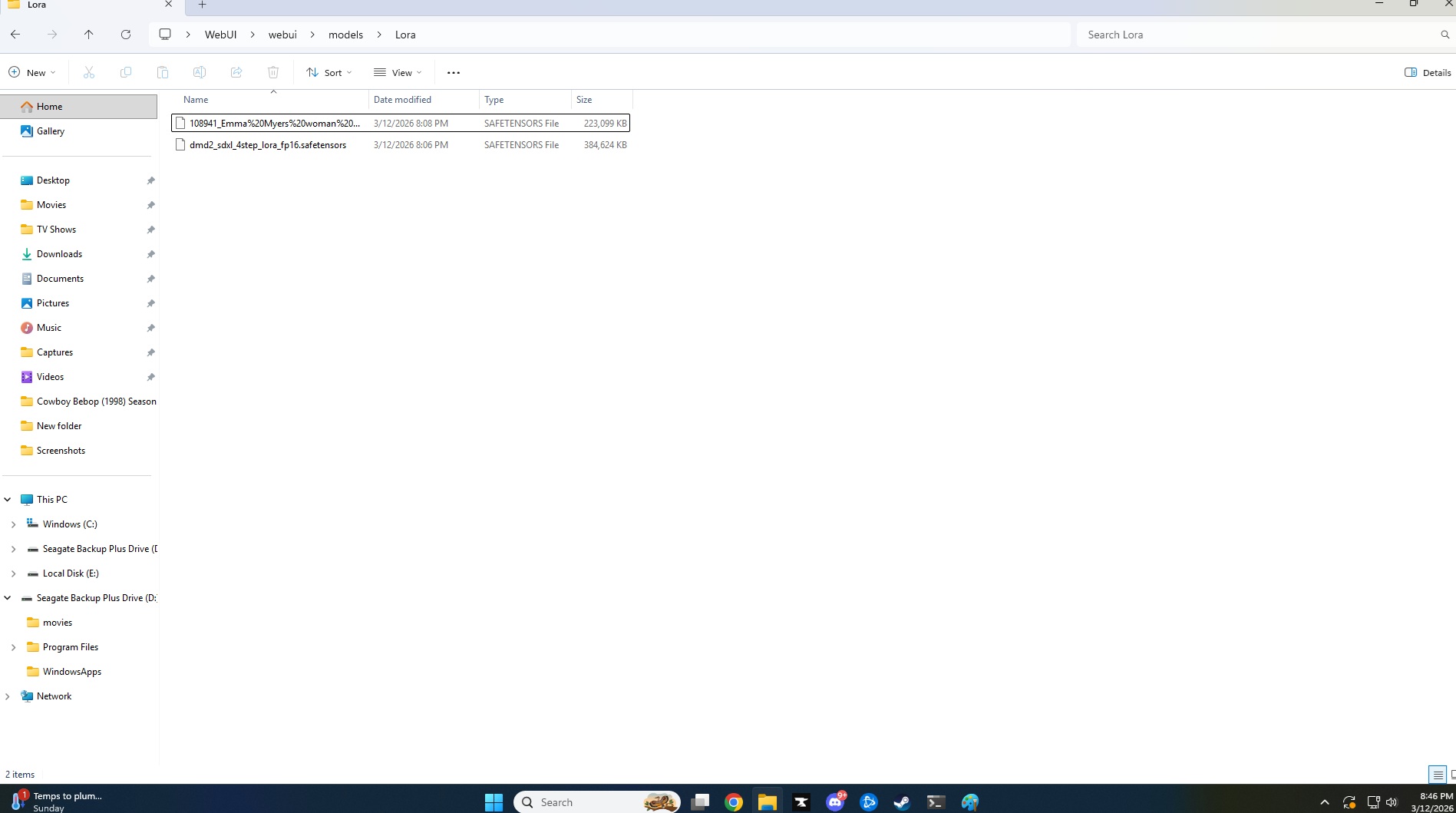Screen dimensions: 1456x813
Task: Click the Rename icon in toolbar
Action: tap(200, 72)
